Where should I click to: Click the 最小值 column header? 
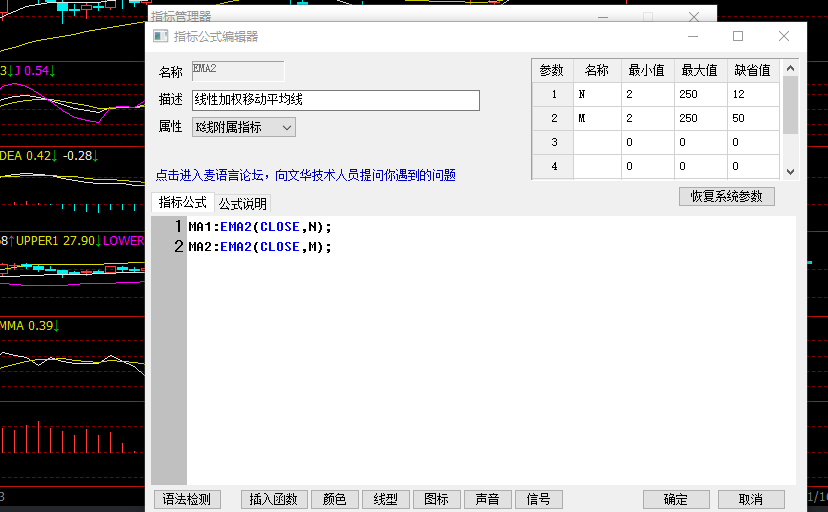(x=647, y=70)
